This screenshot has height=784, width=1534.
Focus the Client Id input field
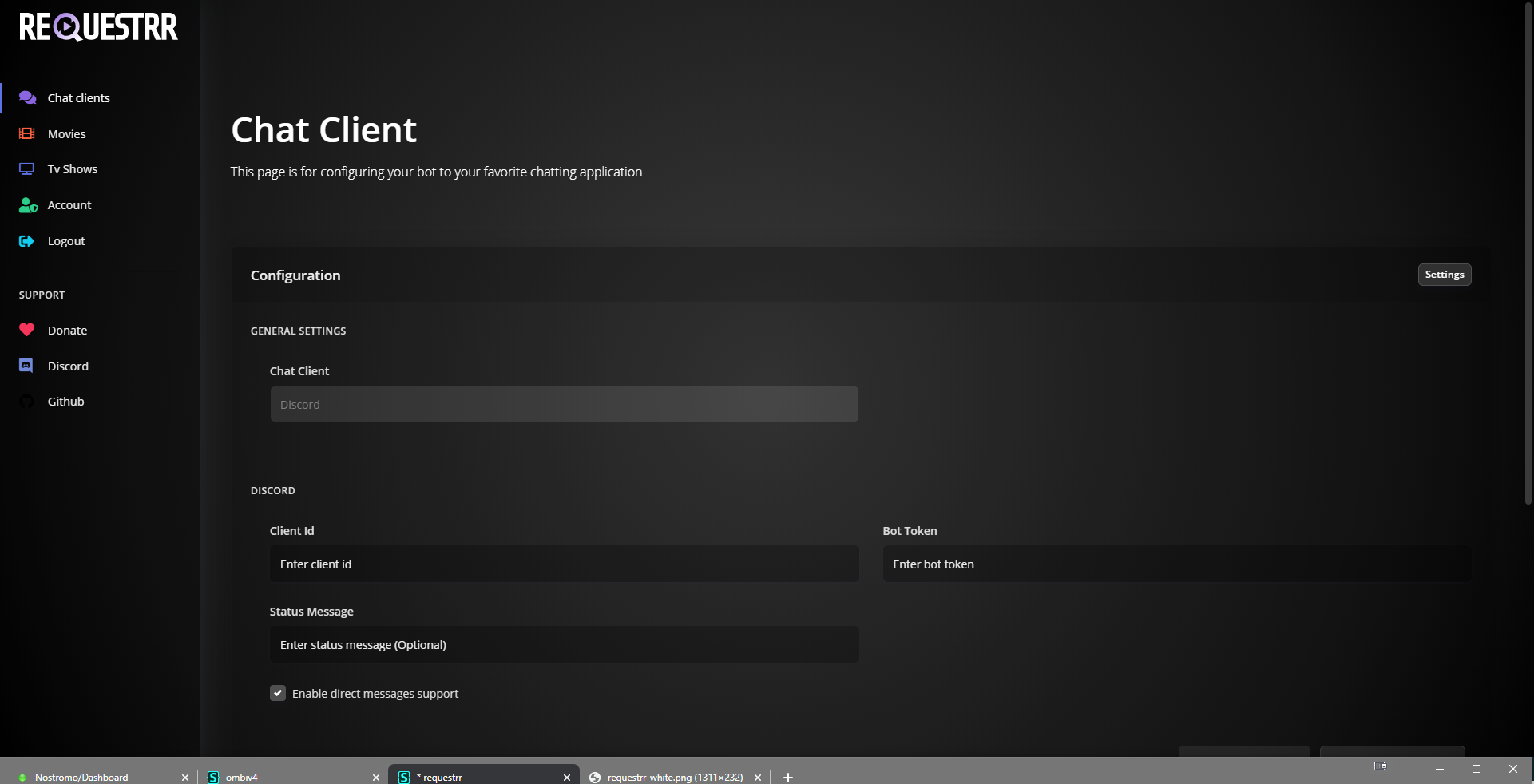click(564, 564)
